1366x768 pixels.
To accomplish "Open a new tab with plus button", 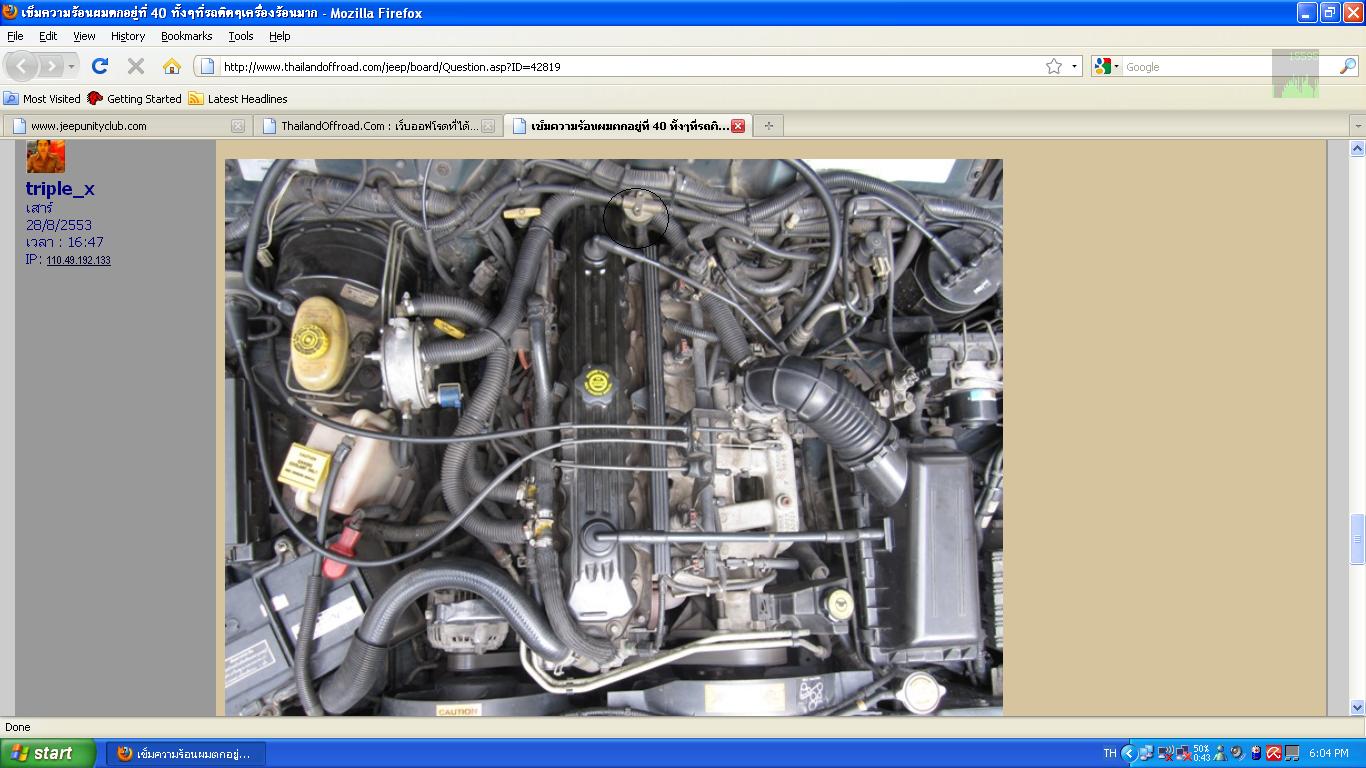I will coord(768,126).
